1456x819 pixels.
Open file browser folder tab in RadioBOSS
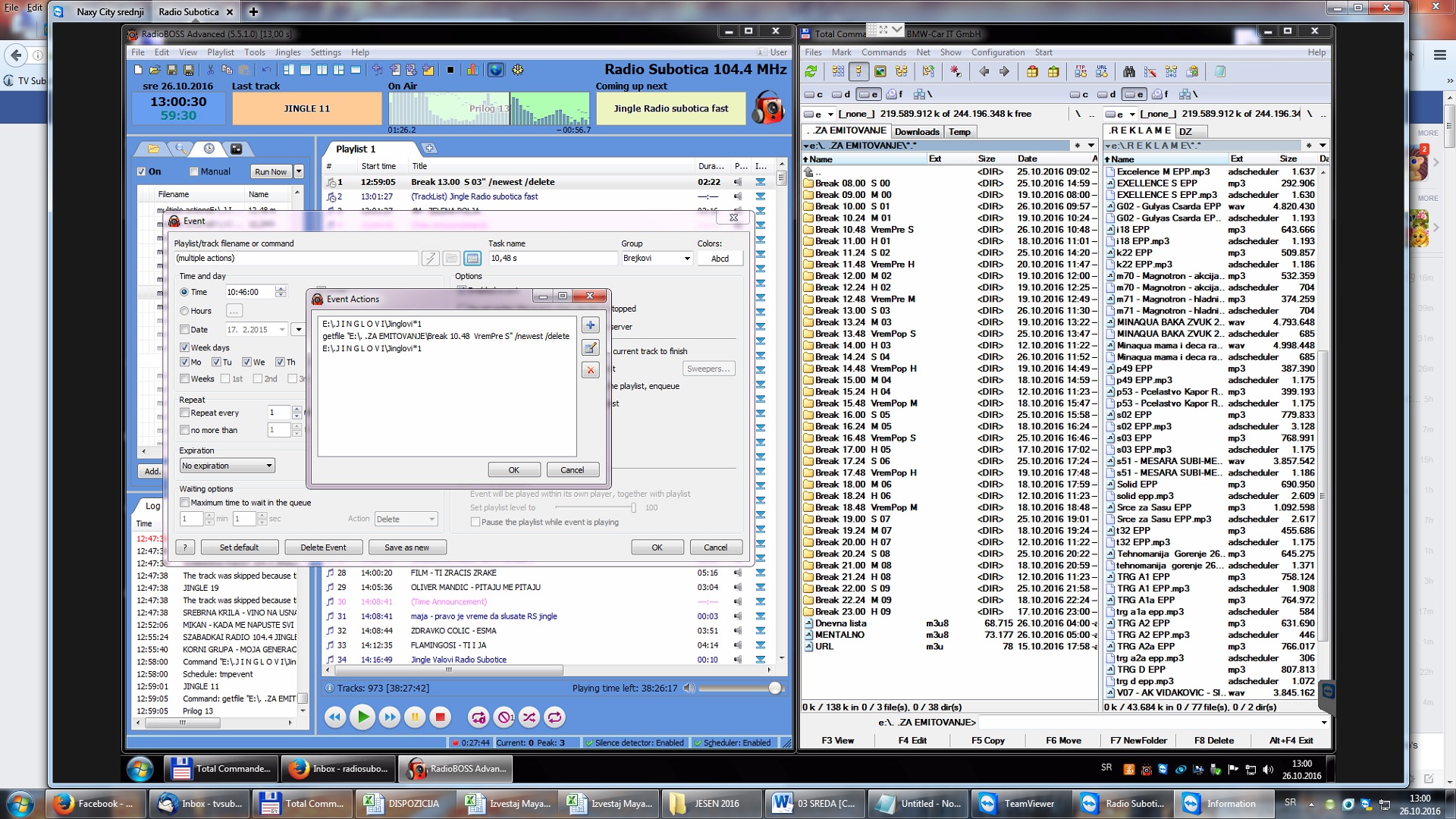pyautogui.click(x=154, y=149)
